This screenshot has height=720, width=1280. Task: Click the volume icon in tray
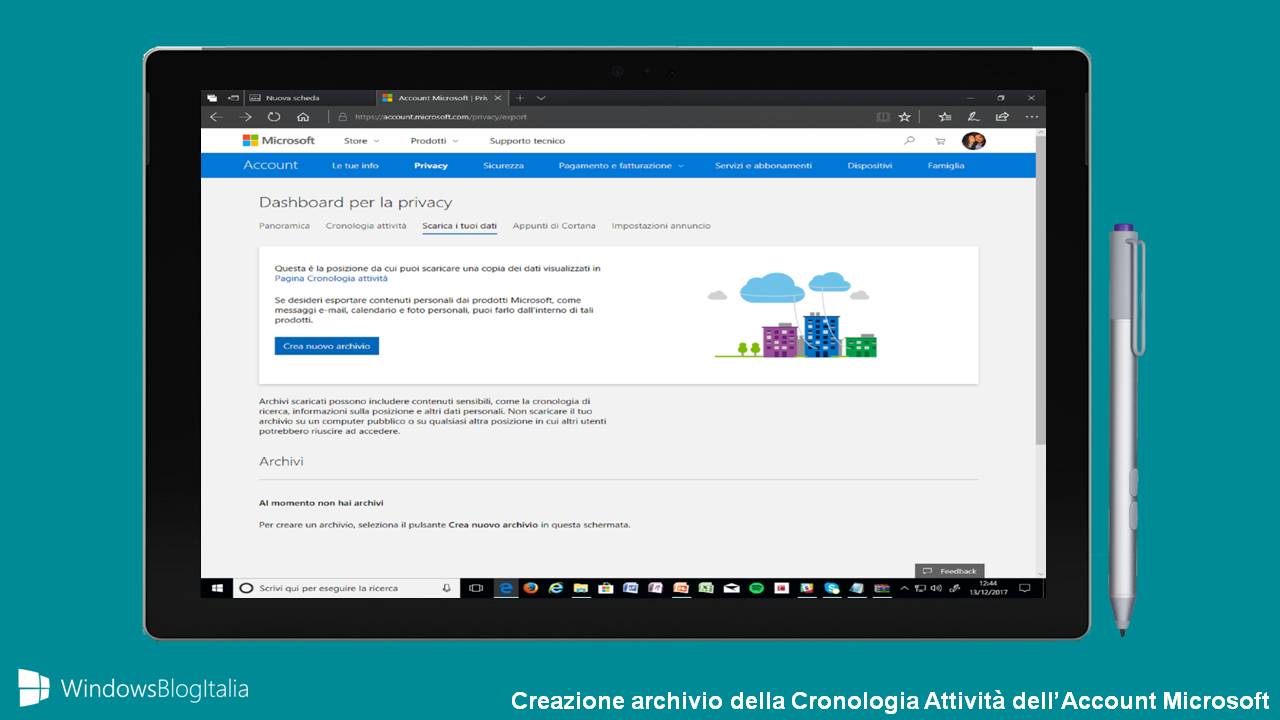click(936, 588)
